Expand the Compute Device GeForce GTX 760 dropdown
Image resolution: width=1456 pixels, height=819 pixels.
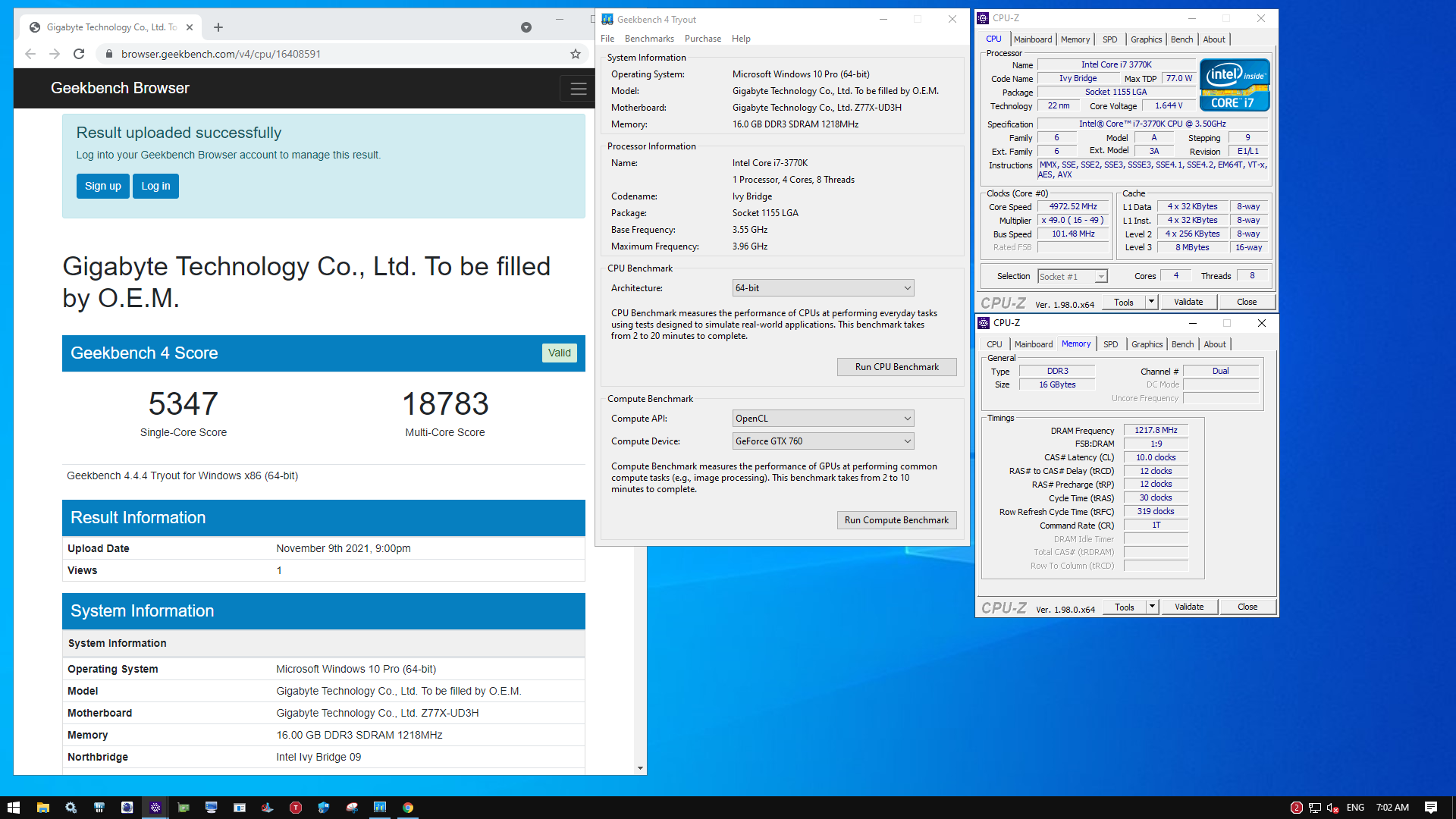coord(823,441)
